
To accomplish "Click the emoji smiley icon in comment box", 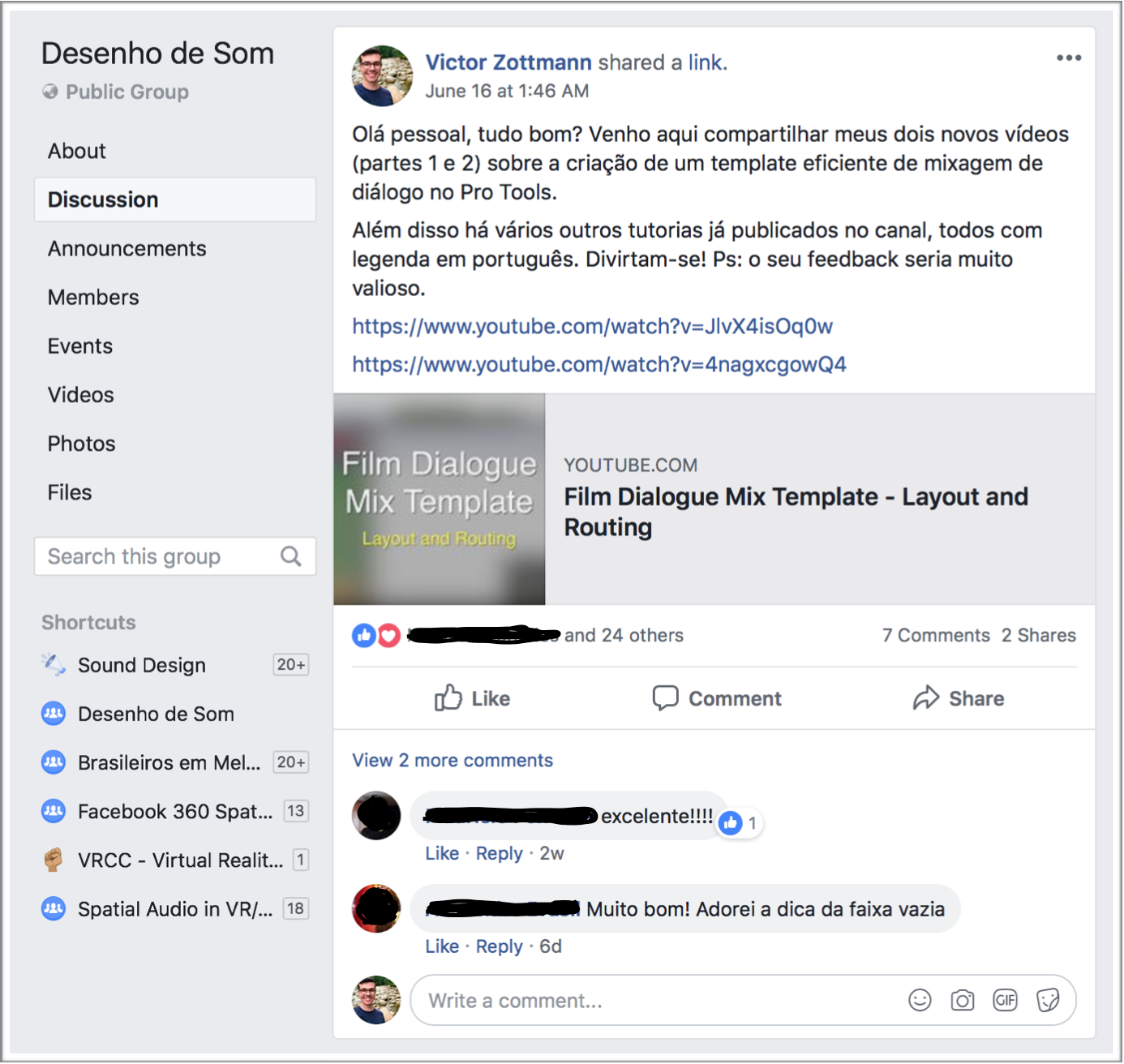I will [x=920, y=1000].
